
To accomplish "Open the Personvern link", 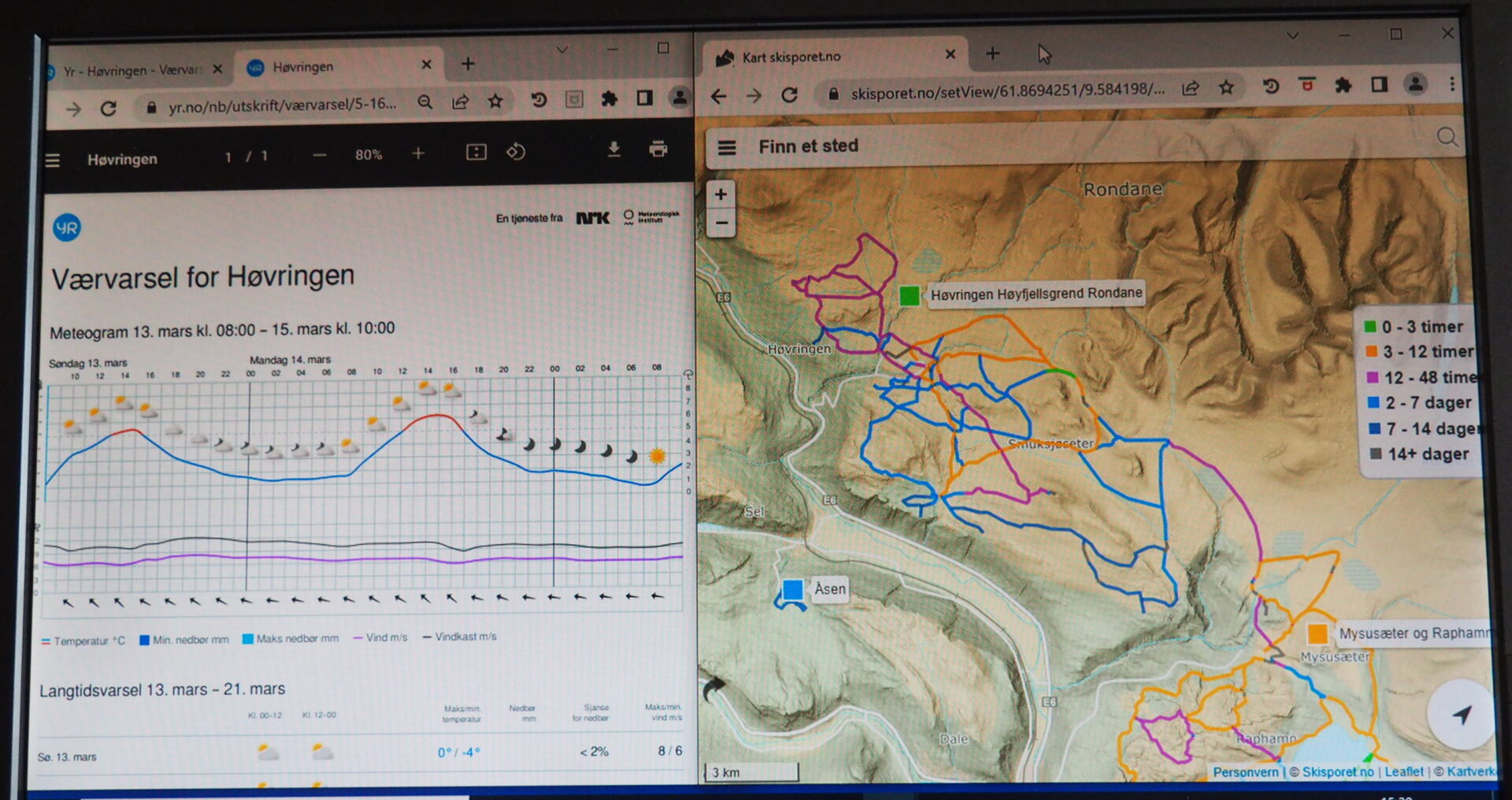I will click(1246, 772).
